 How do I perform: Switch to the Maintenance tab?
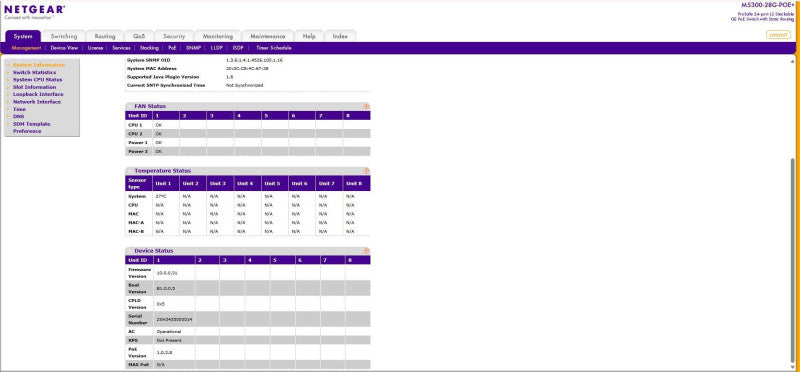pyautogui.click(x=268, y=36)
